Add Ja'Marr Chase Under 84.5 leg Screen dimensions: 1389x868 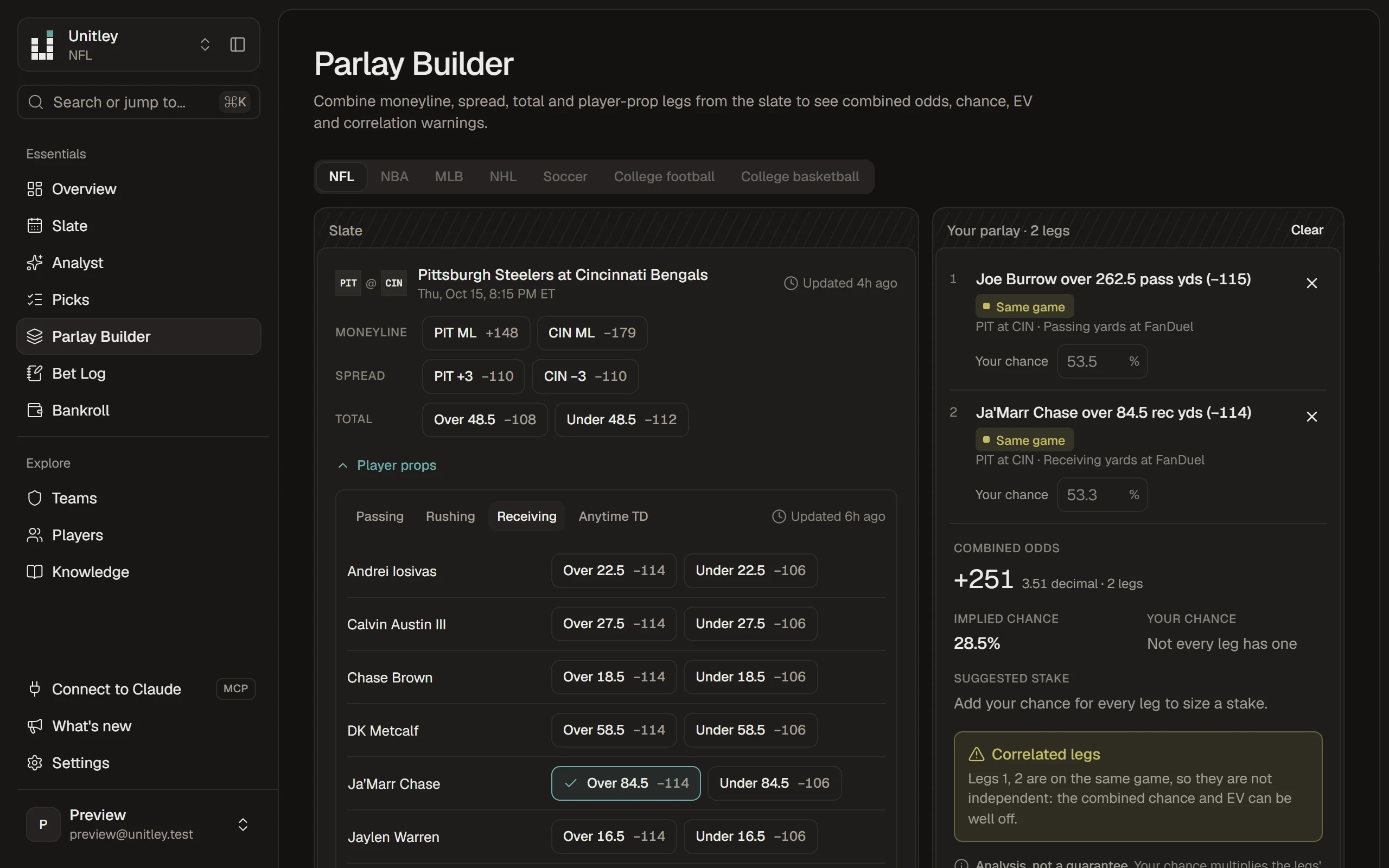tap(774, 783)
